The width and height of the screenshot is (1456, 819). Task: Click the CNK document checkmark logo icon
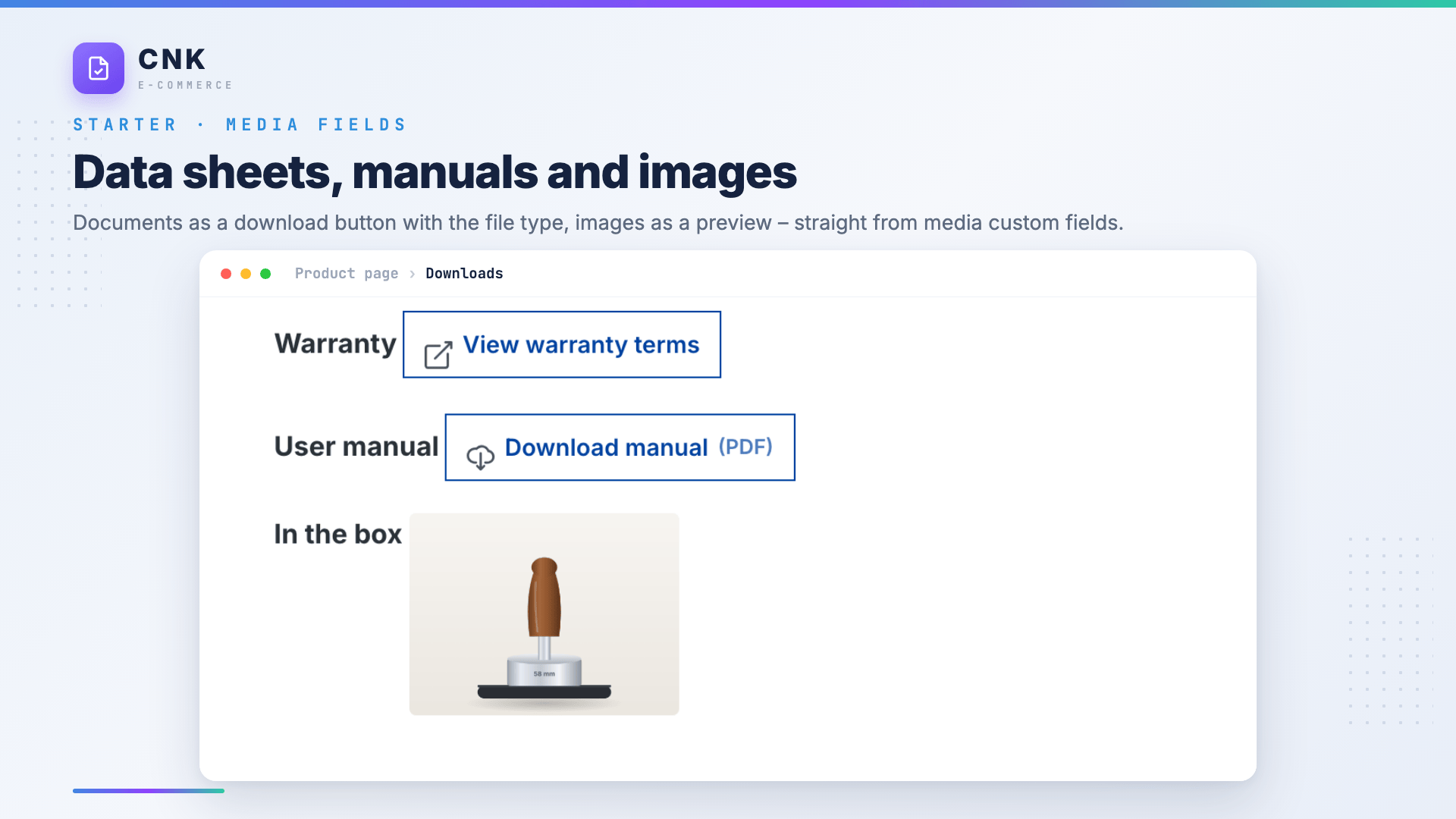pyautogui.click(x=99, y=68)
